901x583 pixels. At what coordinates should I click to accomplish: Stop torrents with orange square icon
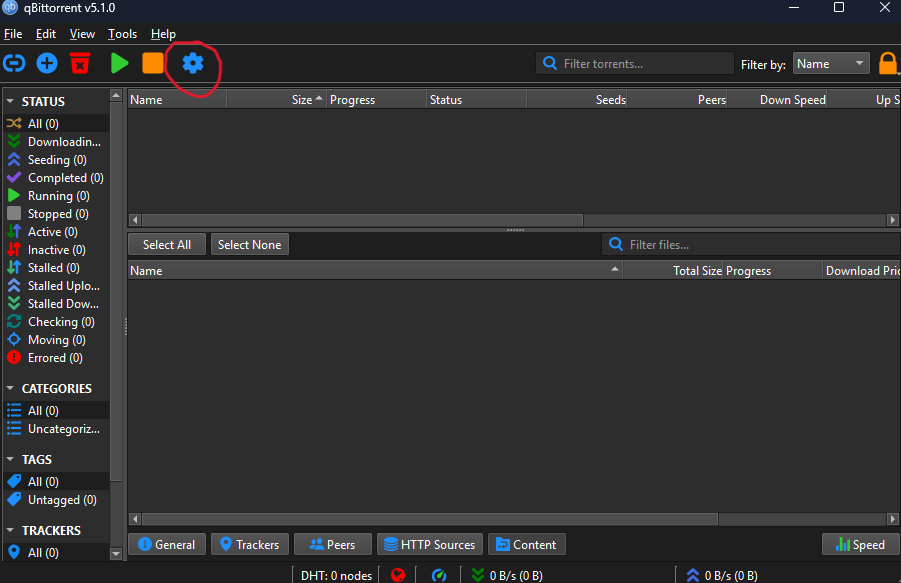pyautogui.click(x=153, y=63)
